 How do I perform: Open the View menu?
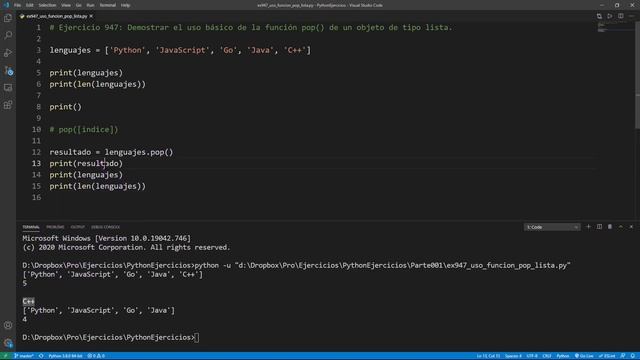tap(66, 5)
